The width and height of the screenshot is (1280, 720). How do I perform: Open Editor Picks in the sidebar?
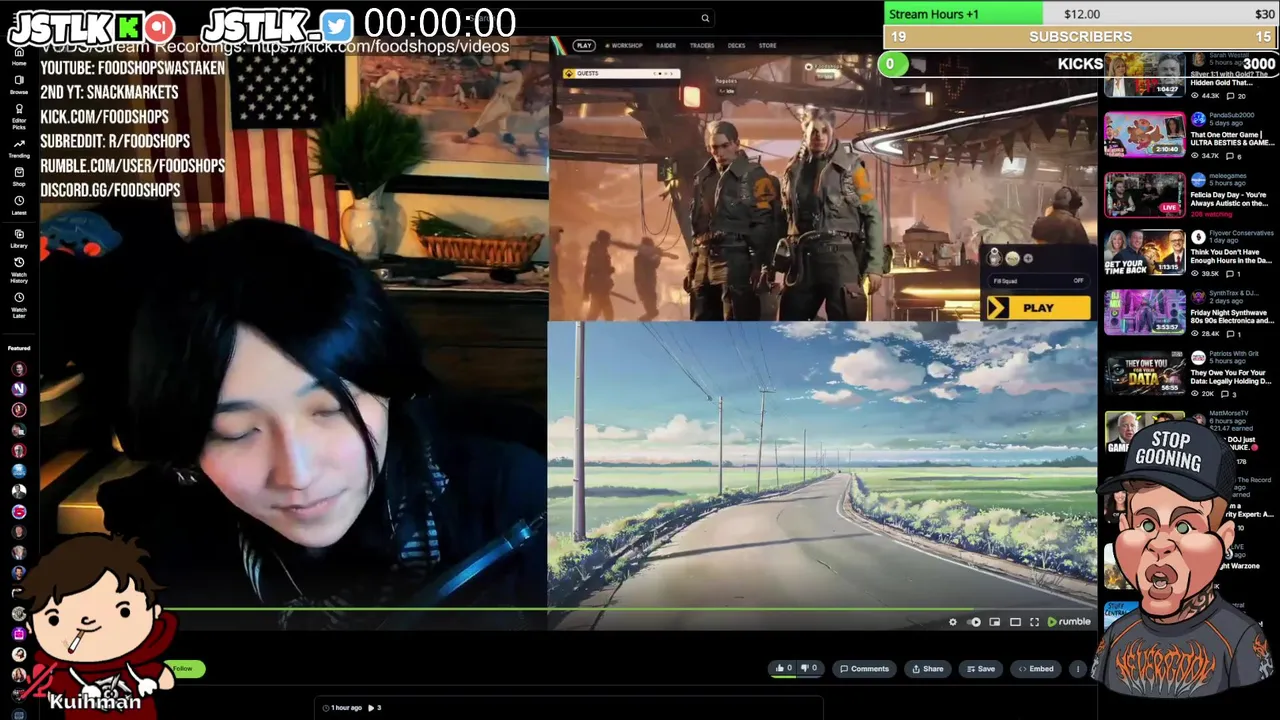[x=19, y=116]
